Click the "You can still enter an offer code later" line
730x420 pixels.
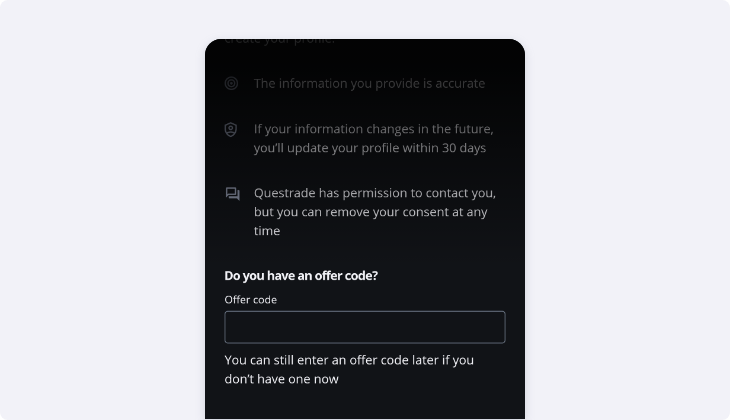click(x=349, y=360)
